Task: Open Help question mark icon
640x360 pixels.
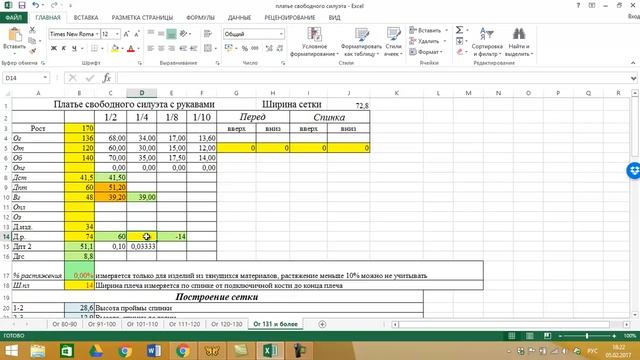Action: (x=578, y=5)
